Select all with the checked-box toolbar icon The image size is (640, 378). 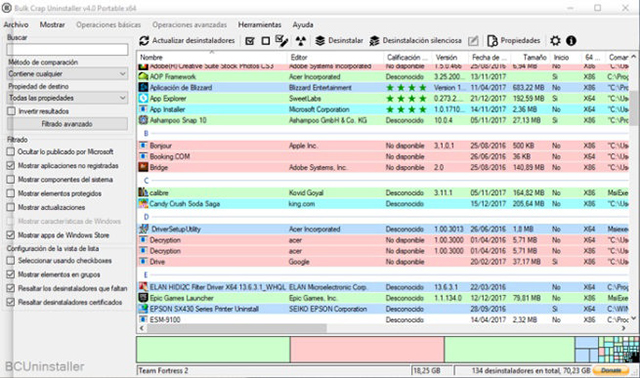pos(250,41)
